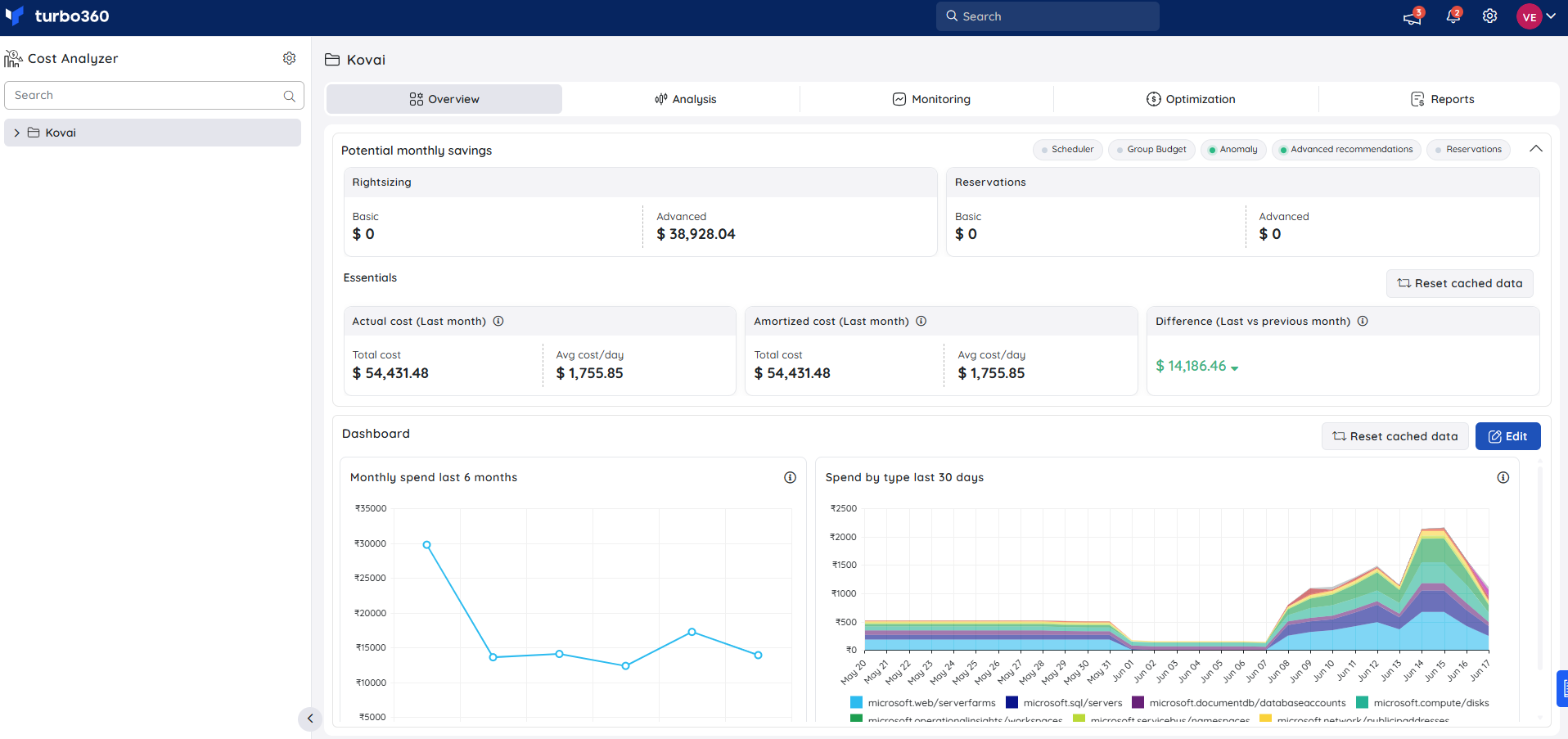The height and width of the screenshot is (739, 1568).
Task: Click the Edit dashboard button
Action: click(1507, 436)
